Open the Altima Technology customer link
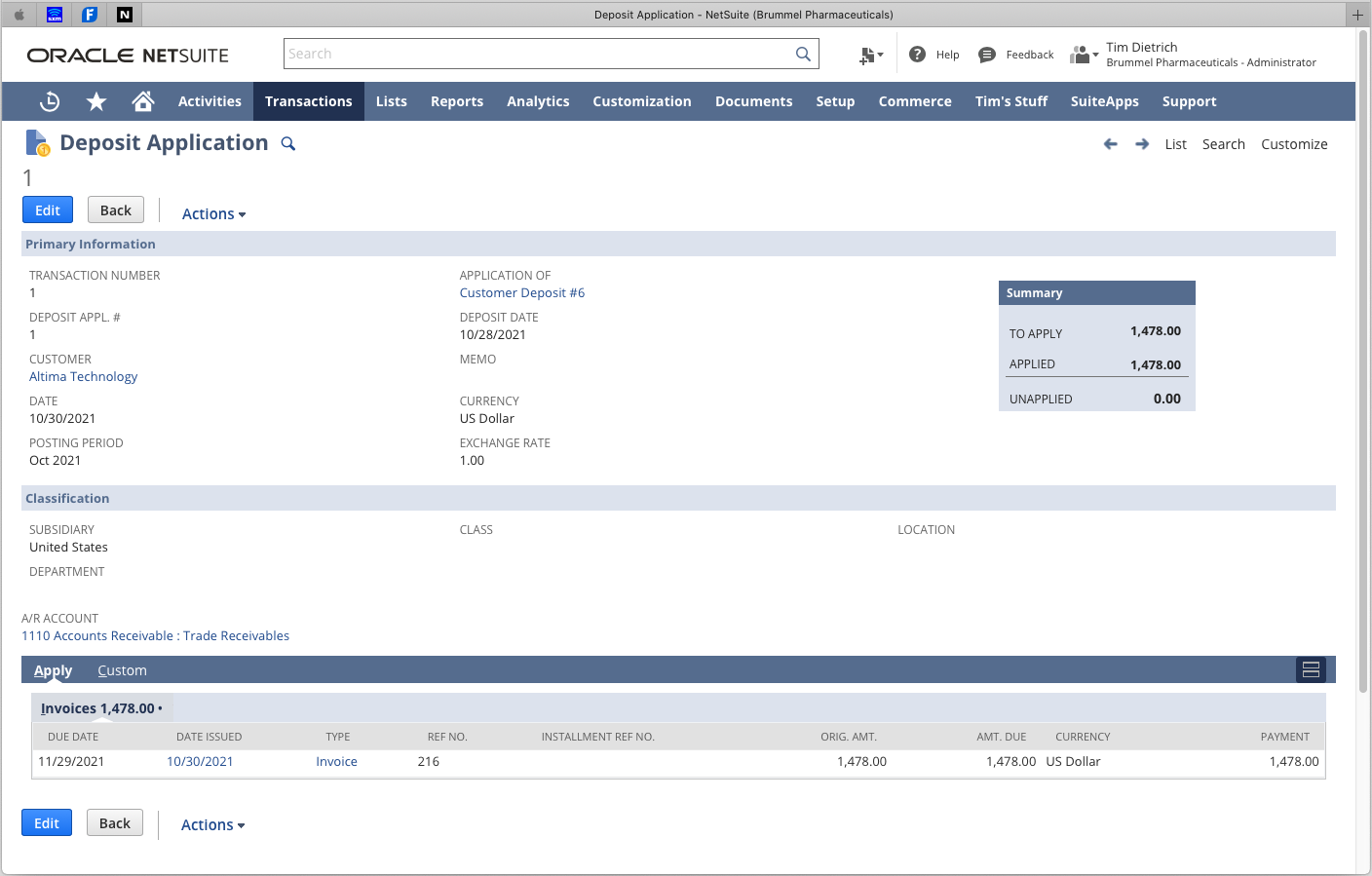 click(x=83, y=377)
